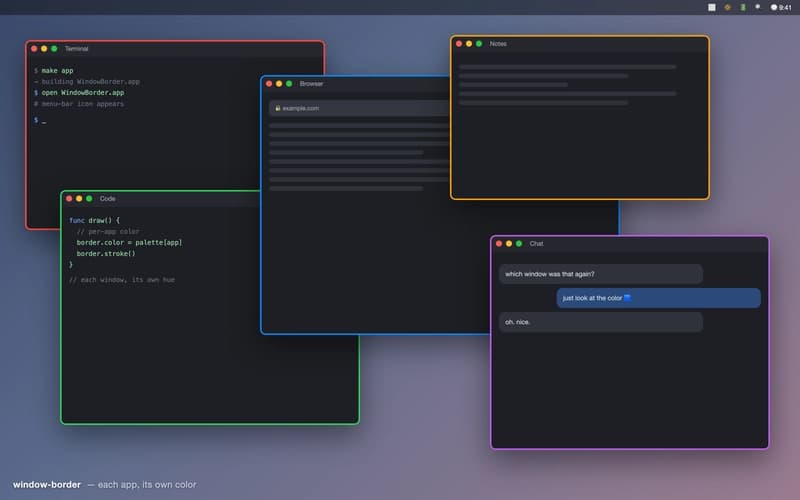800x500 pixels.
Task: Minimize the Code window with yellow button
Action: coord(79,198)
